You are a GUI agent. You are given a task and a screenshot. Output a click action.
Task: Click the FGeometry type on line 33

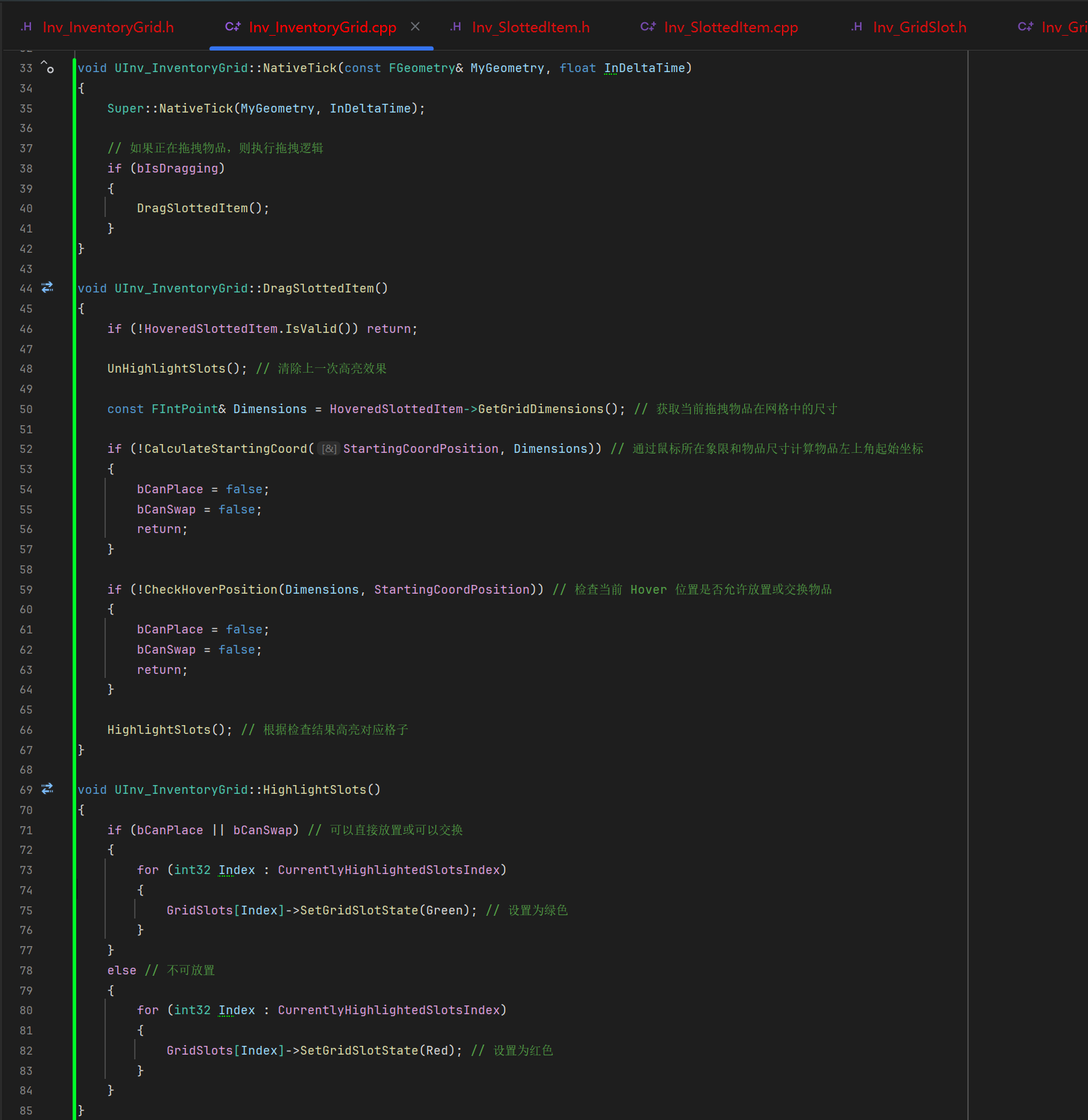pyautogui.click(x=422, y=68)
